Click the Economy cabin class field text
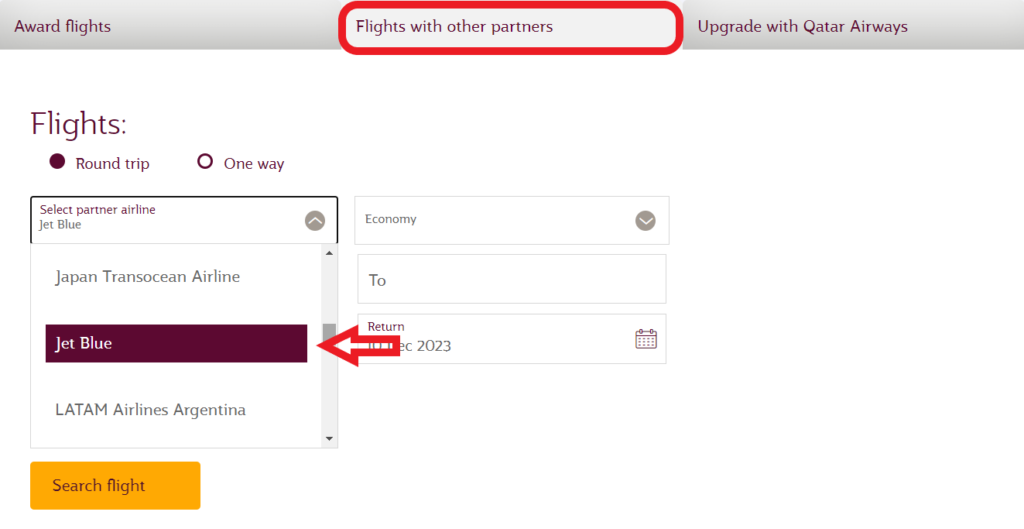Image resolution: width=1024 pixels, height=529 pixels. [391, 219]
